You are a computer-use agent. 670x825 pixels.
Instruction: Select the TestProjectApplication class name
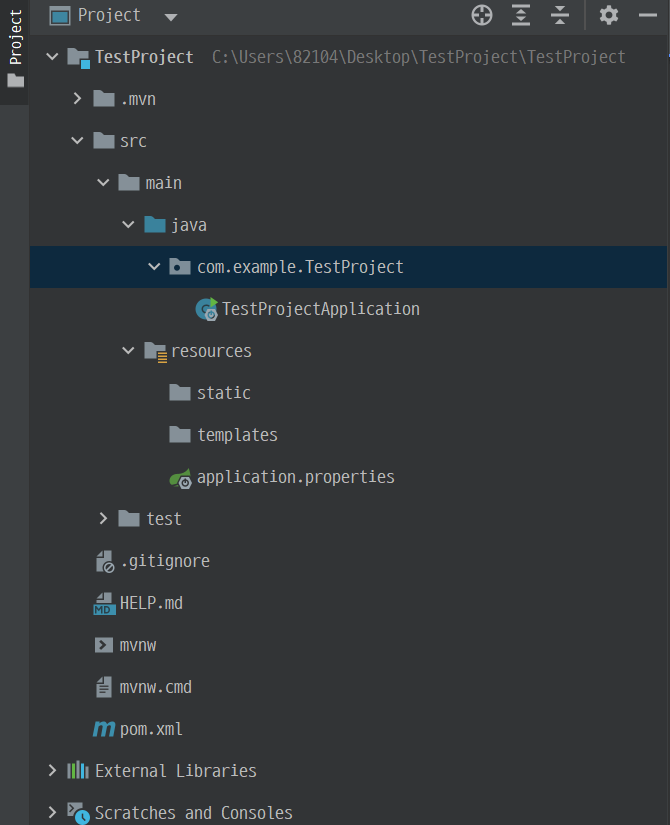(x=321, y=309)
